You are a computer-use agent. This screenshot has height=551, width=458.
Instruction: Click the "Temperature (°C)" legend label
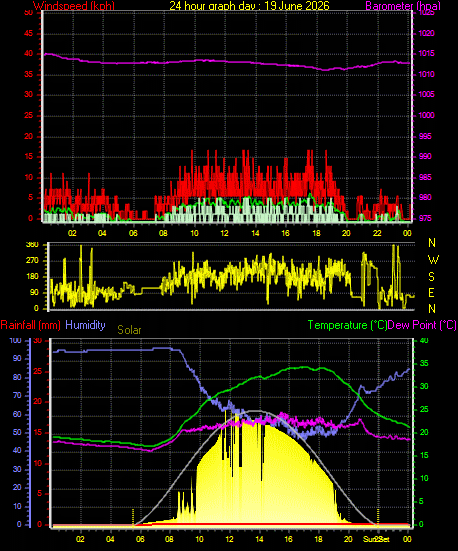[x=347, y=325]
